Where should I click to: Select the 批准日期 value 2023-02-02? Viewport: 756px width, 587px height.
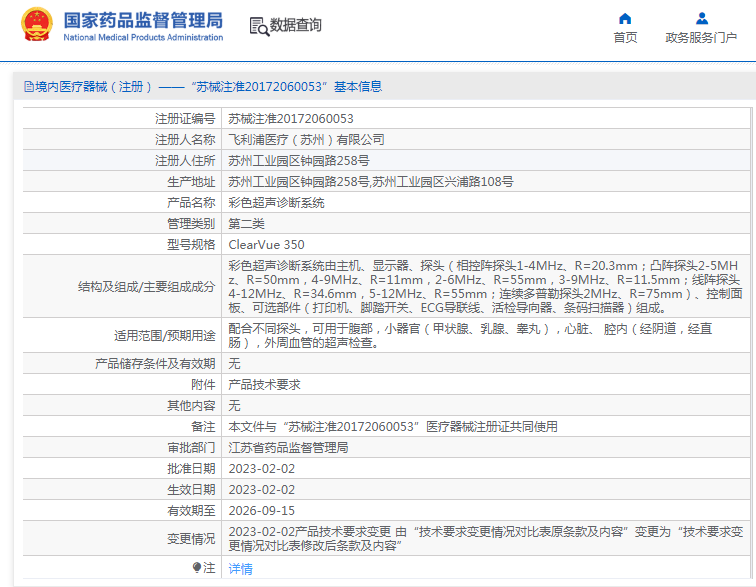click(261, 469)
